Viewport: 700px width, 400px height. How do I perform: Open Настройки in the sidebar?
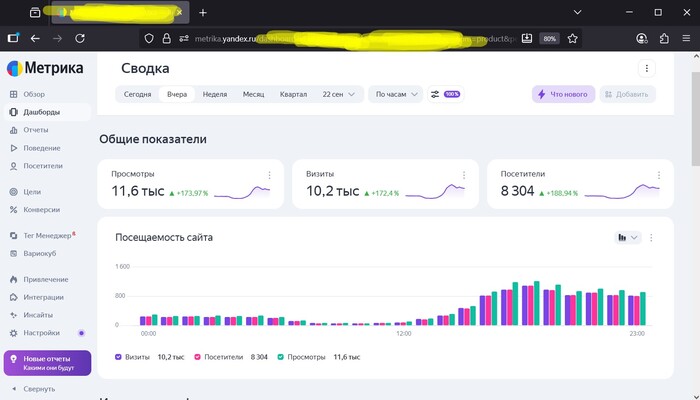(41, 333)
